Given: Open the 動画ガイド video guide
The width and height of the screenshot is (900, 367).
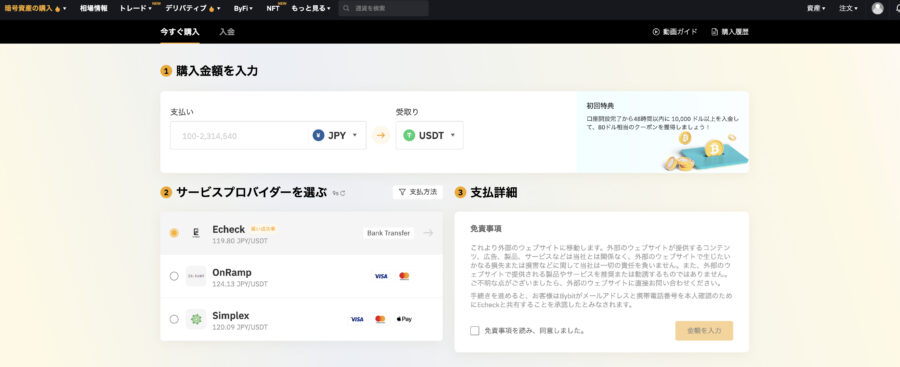Looking at the screenshot, I should click(675, 32).
